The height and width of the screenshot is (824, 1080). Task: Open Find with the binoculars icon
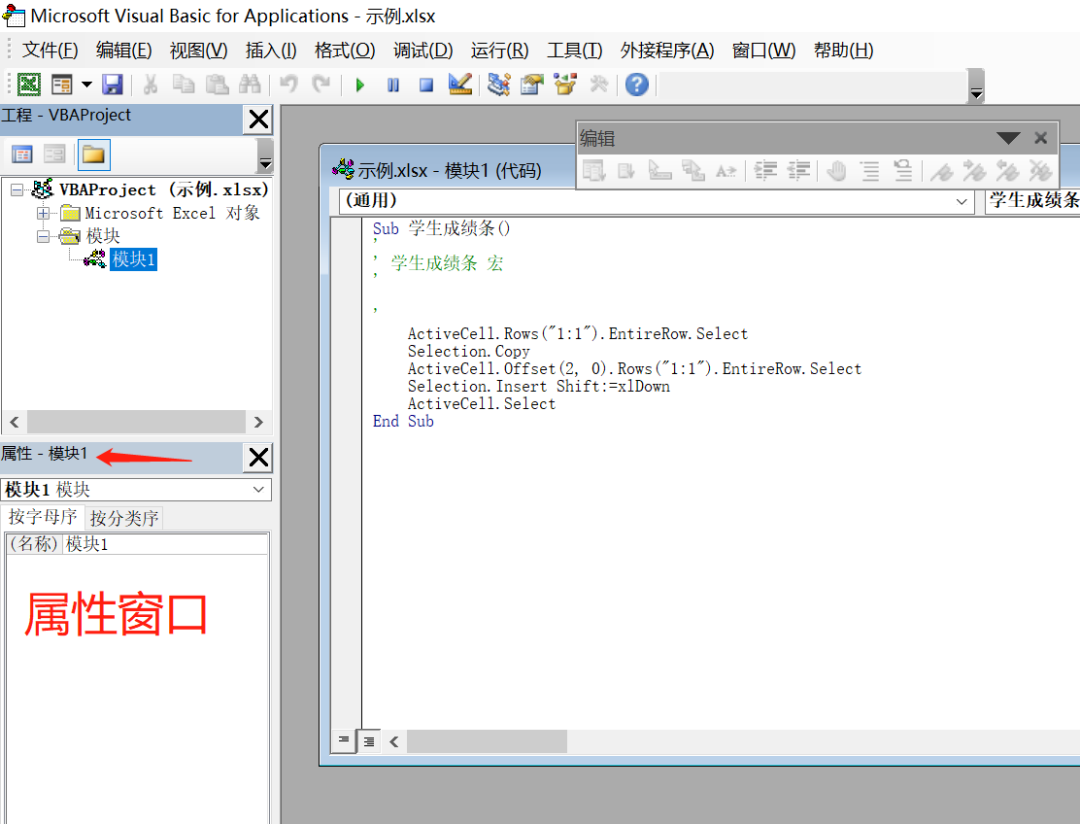(x=249, y=85)
